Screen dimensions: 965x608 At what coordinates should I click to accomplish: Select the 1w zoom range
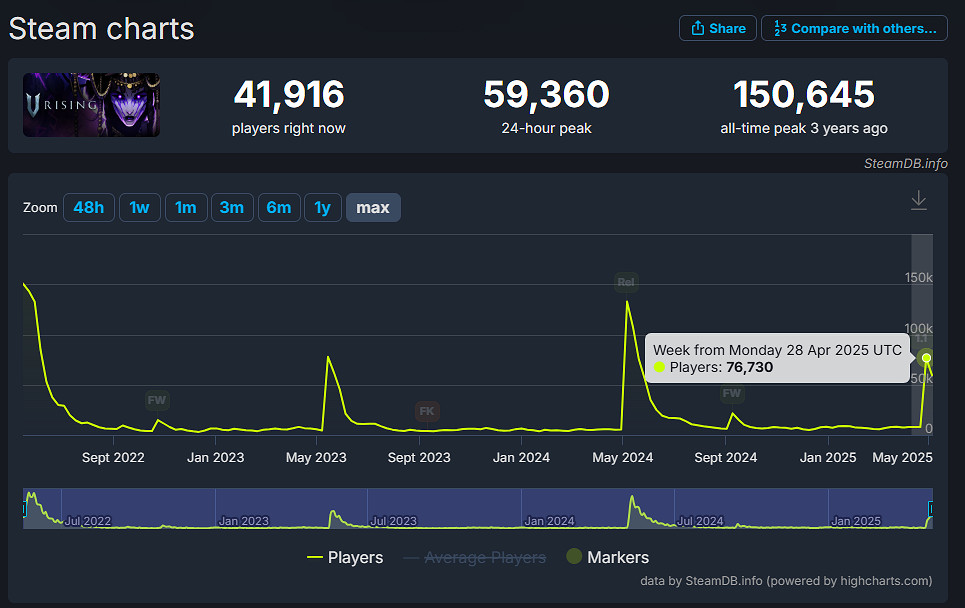[139, 207]
